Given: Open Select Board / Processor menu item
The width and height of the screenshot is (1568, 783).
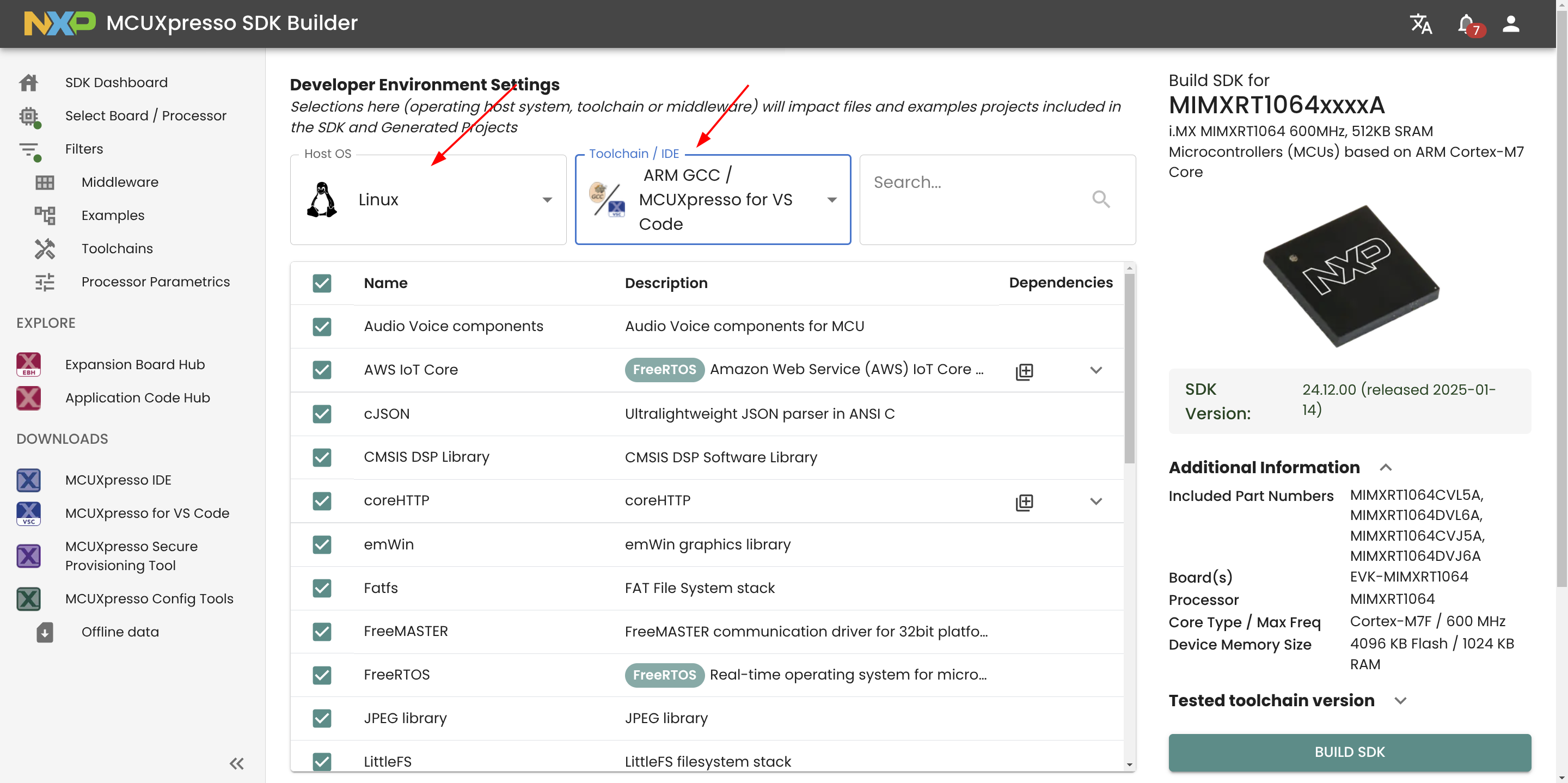Looking at the screenshot, I should [145, 115].
